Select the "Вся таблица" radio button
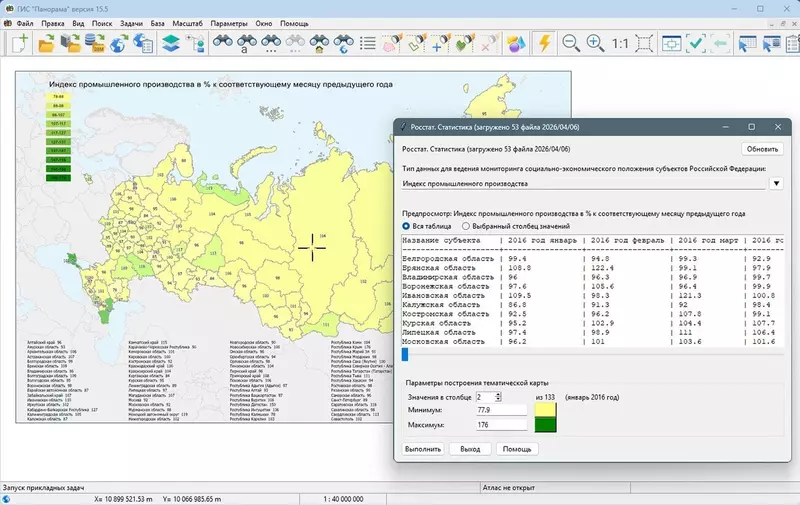The image size is (800, 505). (406, 226)
